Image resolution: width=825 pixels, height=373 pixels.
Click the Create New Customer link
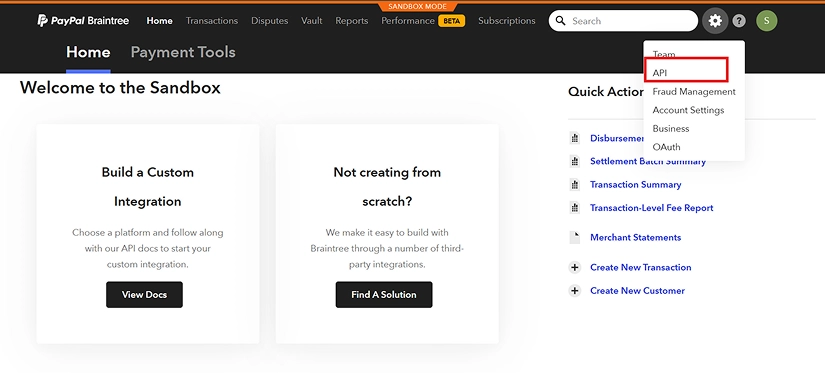(638, 290)
